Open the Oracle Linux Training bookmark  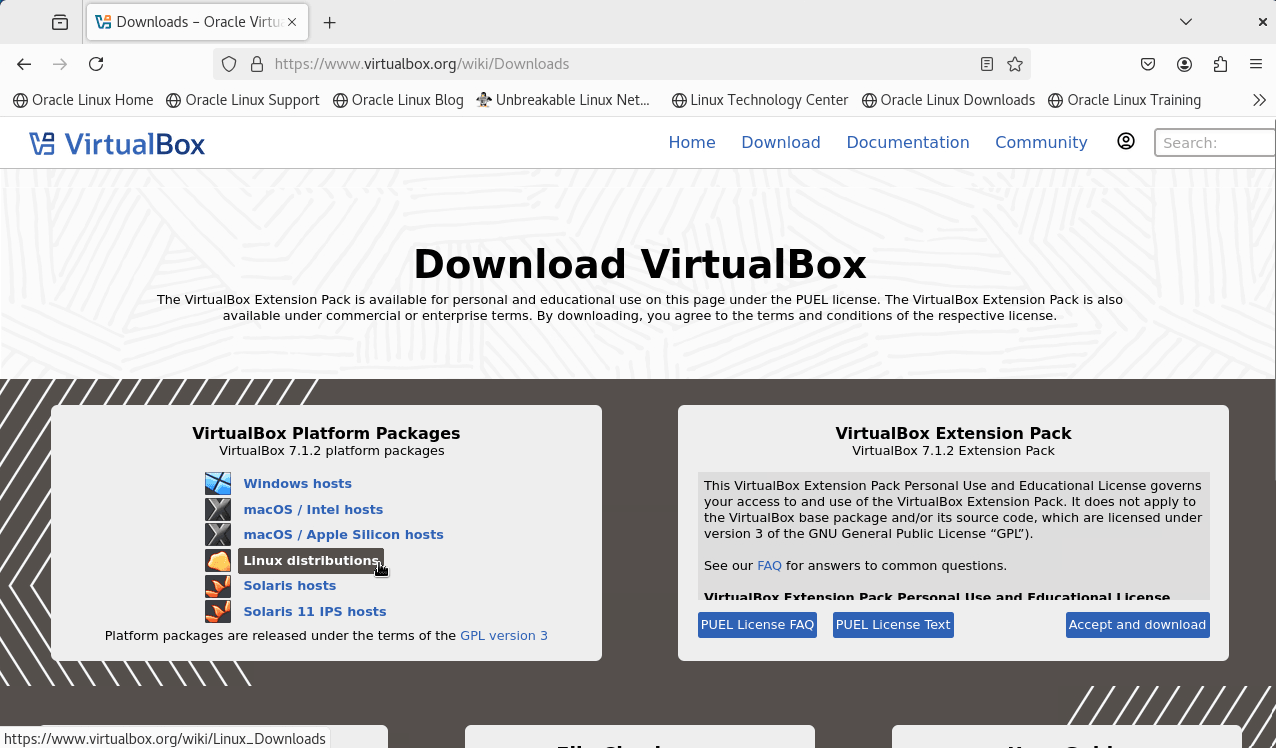point(1125,100)
